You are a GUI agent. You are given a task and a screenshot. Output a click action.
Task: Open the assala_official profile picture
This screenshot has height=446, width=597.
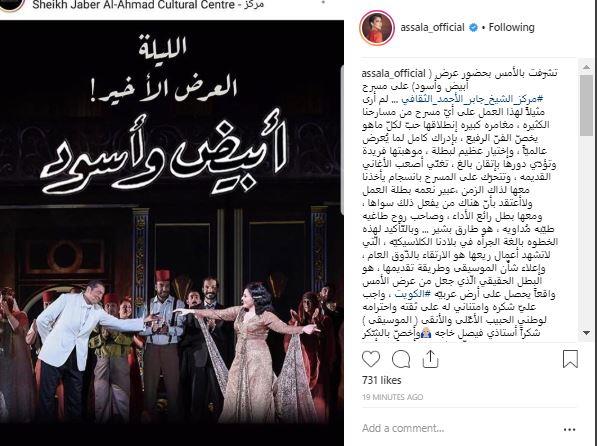377,28
